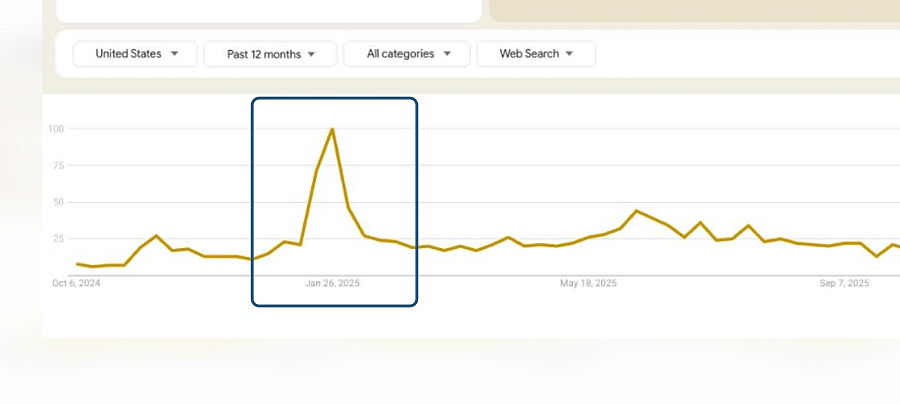The width and height of the screenshot is (900, 404).
Task: Click the Sep 7, 2025 axis label
Action: click(844, 284)
